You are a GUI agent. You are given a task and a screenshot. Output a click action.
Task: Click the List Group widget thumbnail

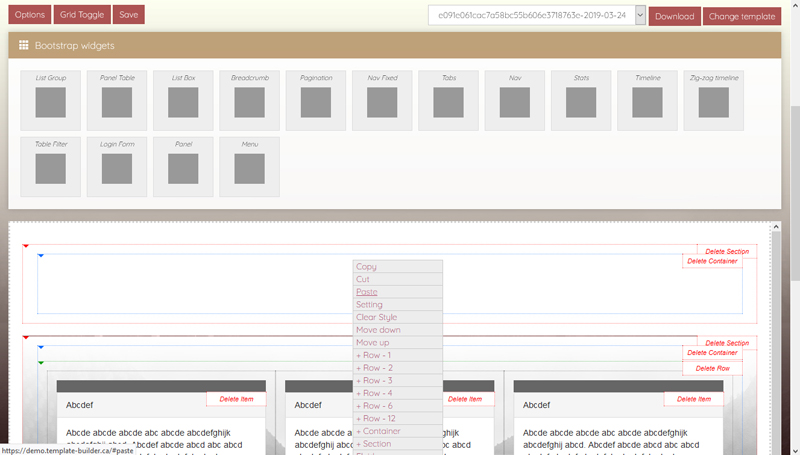click(50, 102)
